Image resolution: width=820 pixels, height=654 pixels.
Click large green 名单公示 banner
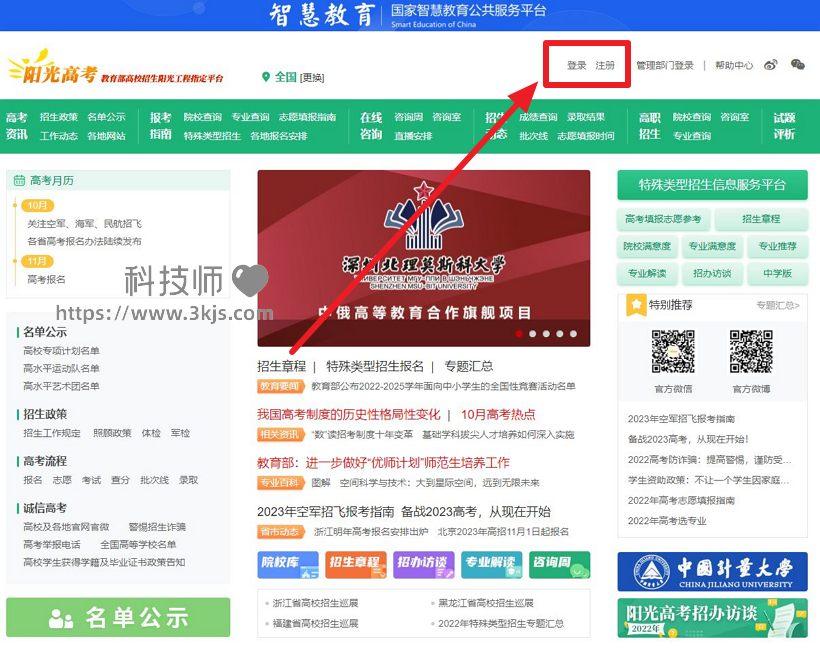coord(118,617)
